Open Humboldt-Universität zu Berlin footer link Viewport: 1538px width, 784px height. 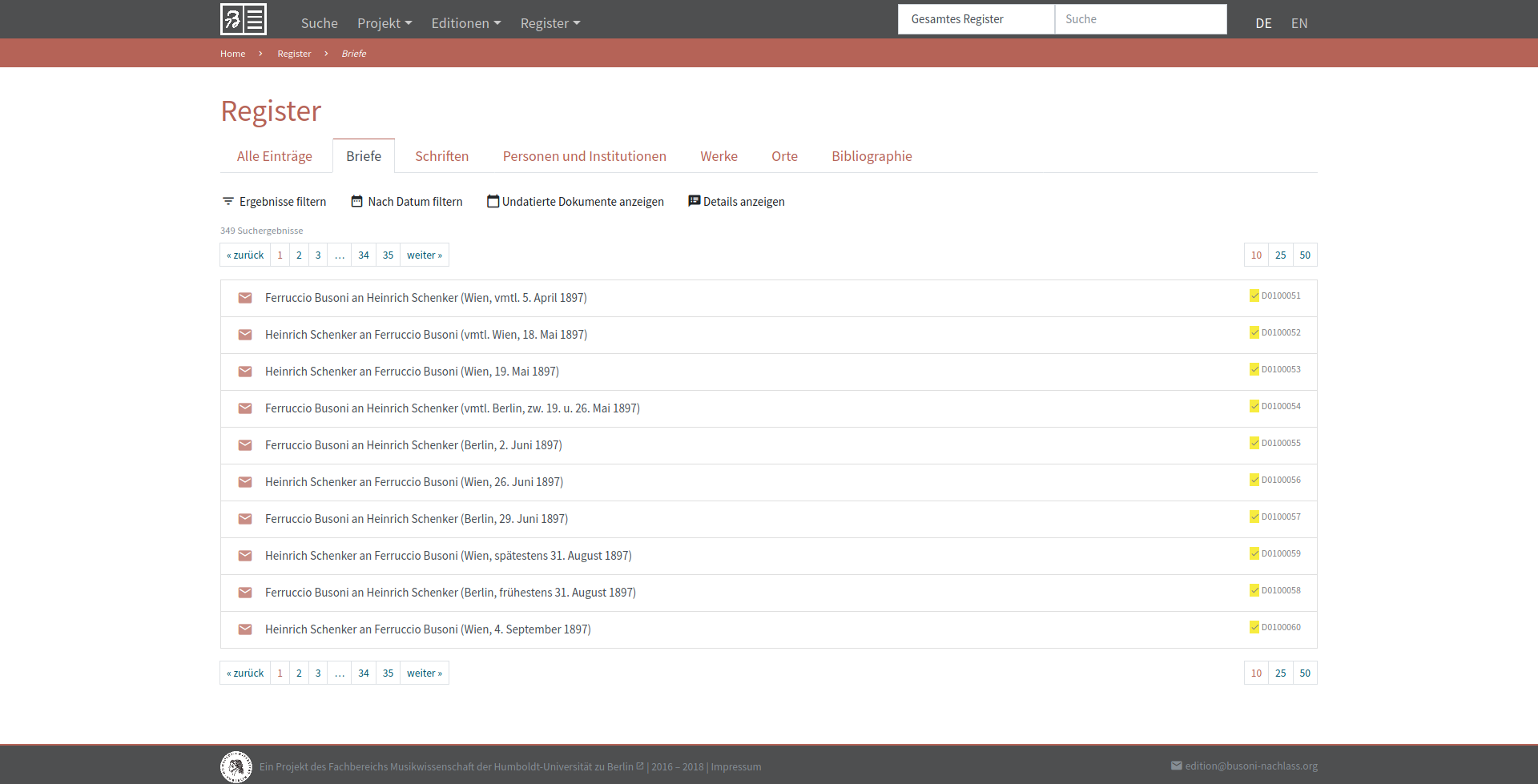(x=569, y=766)
